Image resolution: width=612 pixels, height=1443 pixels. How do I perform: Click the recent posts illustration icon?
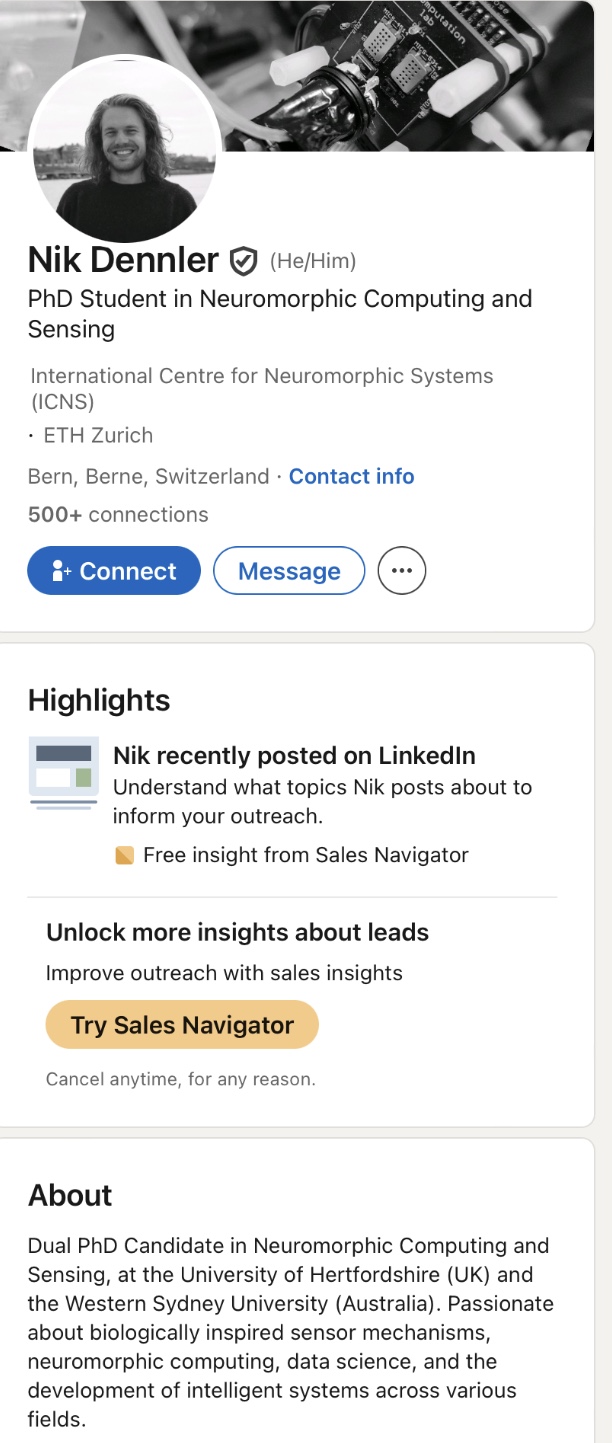pos(63,773)
